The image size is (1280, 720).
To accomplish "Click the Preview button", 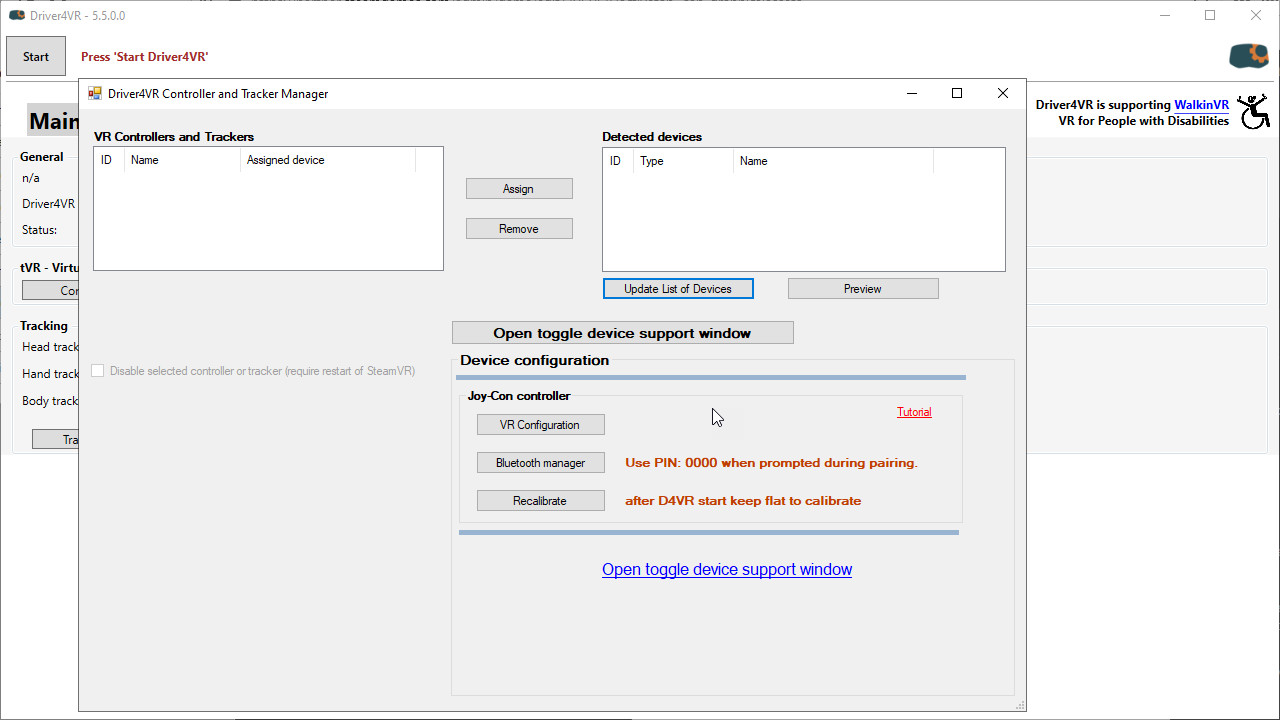I will click(x=862, y=288).
